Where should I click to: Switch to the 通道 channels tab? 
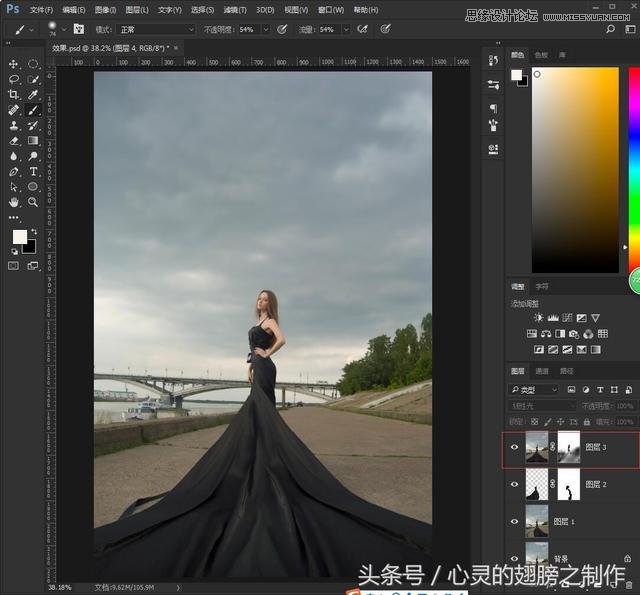543,371
